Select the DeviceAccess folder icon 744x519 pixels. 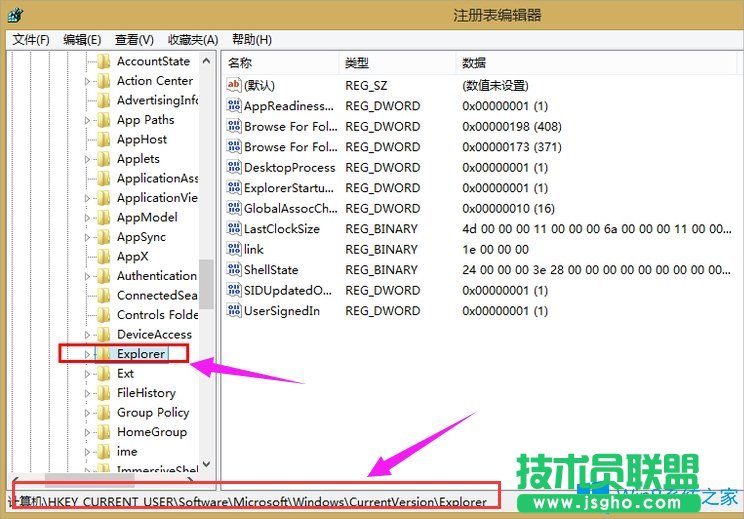(x=104, y=334)
